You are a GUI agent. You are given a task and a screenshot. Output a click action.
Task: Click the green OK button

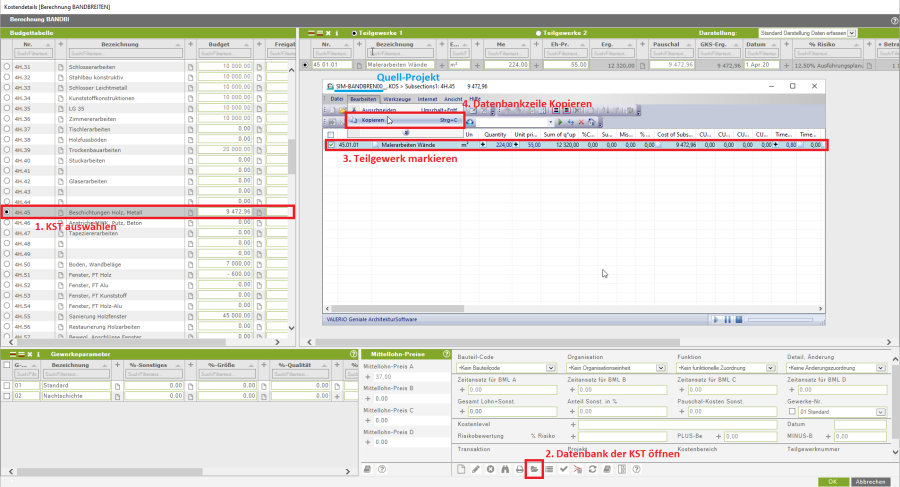[x=832, y=481]
